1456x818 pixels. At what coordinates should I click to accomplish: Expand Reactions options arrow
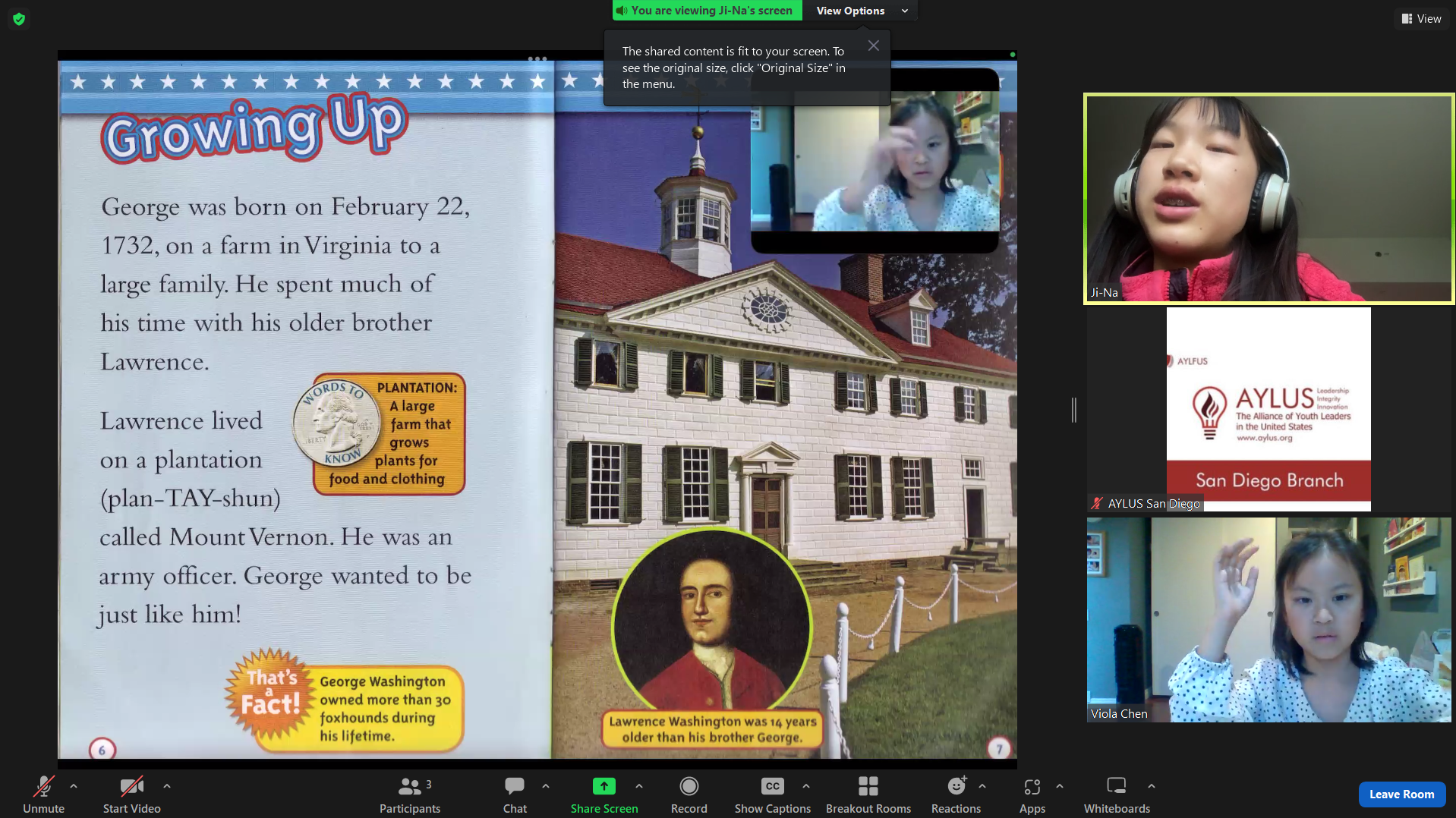982,786
